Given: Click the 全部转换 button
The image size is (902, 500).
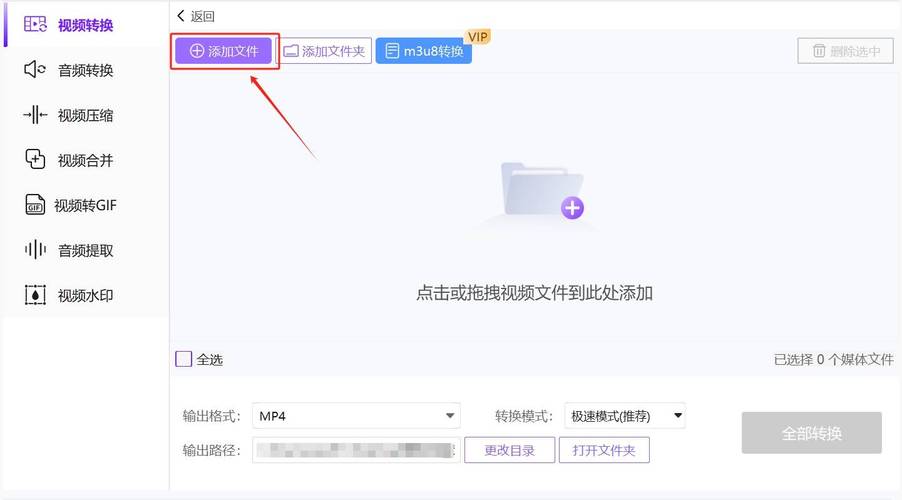Looking at the screenshot, I should pyautogui.click(x=812, y=433).
